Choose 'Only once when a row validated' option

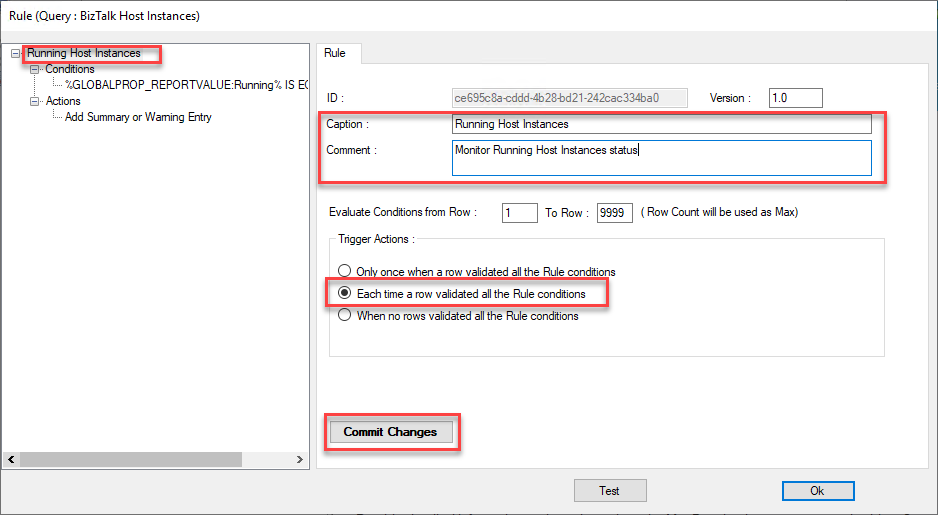coord(345,272)
